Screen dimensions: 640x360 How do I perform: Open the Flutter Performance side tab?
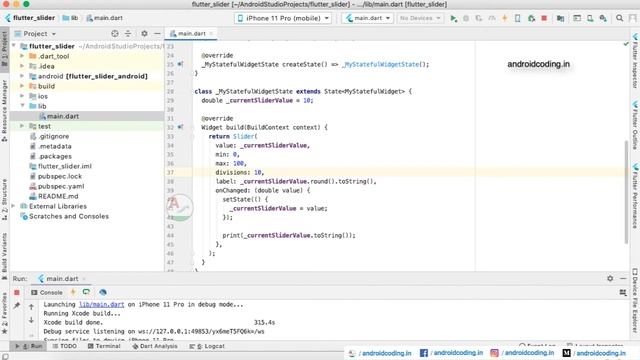635,196
